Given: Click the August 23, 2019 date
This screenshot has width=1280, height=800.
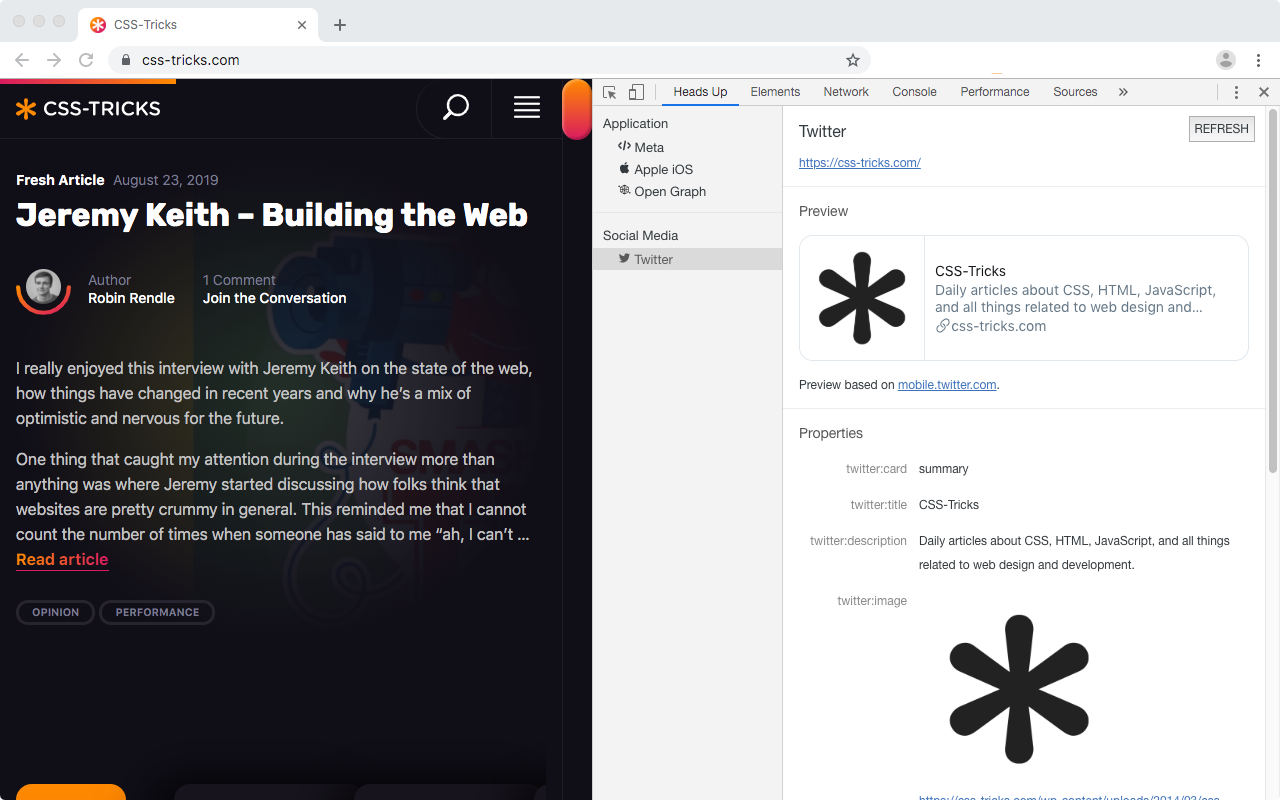Looking at the screenshot, I should click(165, 180).
